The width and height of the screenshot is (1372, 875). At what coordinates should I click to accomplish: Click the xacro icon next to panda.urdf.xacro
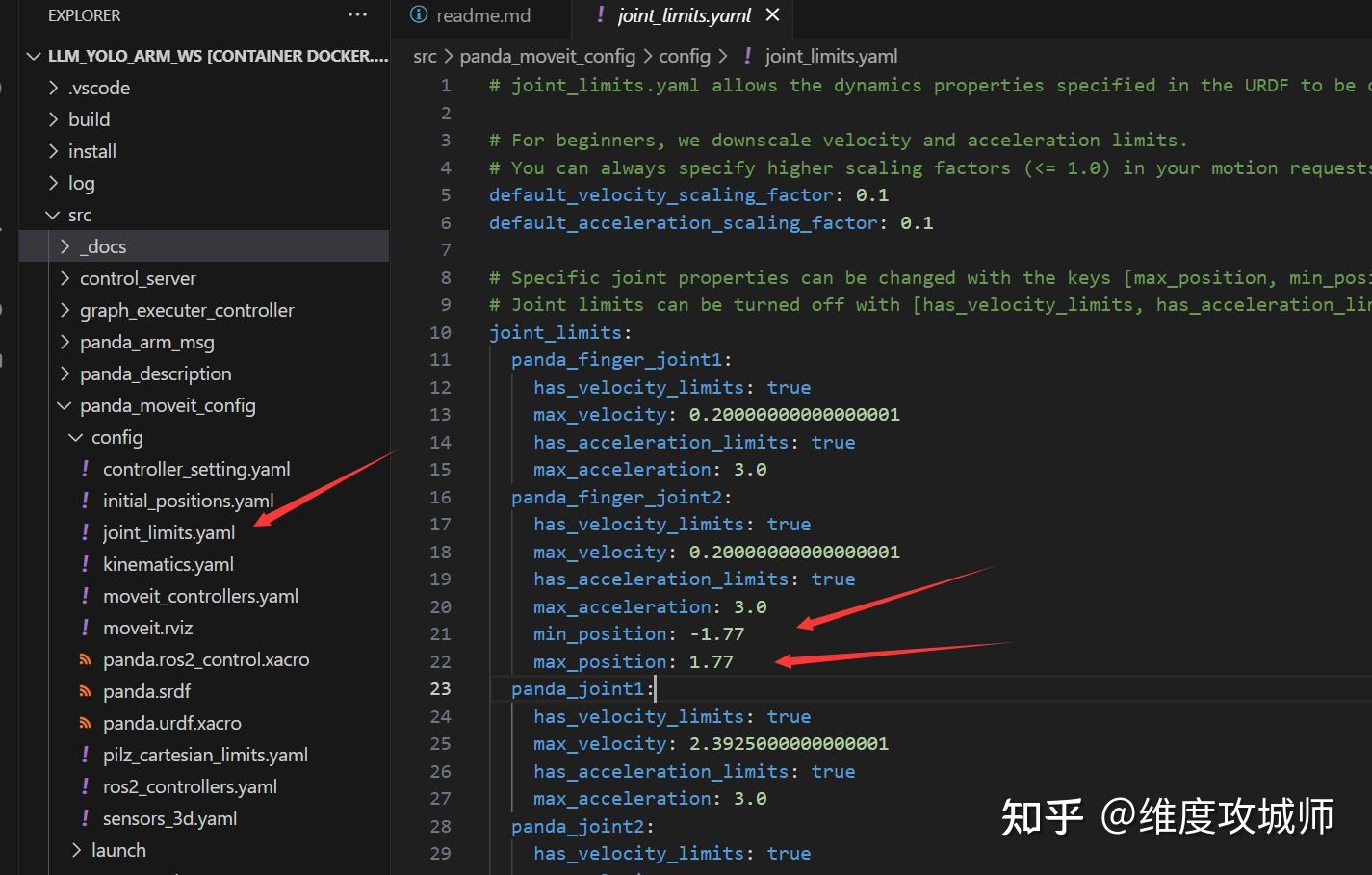pos(85,722)
